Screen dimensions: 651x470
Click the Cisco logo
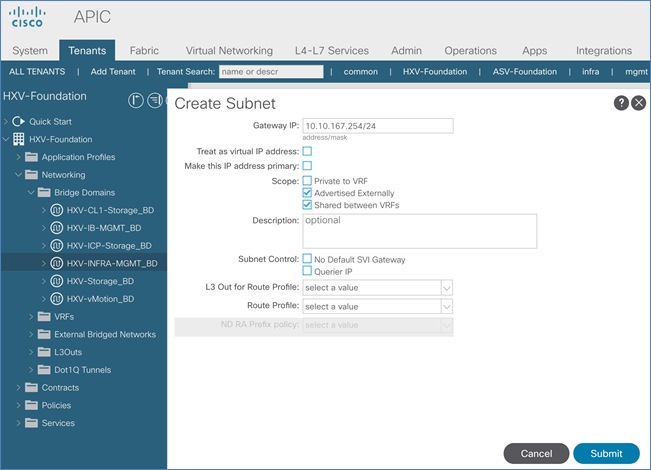coord(27,17)
